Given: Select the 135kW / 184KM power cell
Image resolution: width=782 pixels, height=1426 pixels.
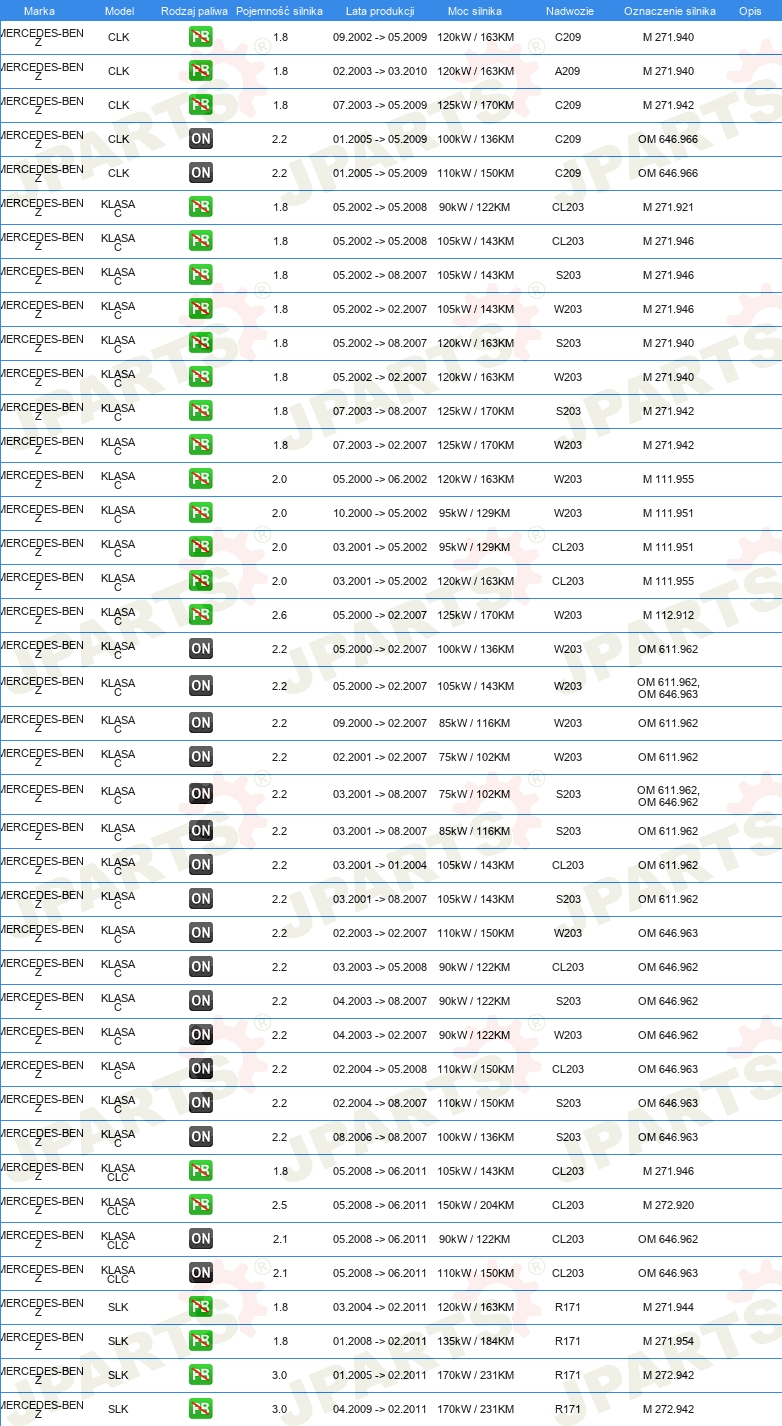Looking at the screenshot, I should pos(475,1341).
